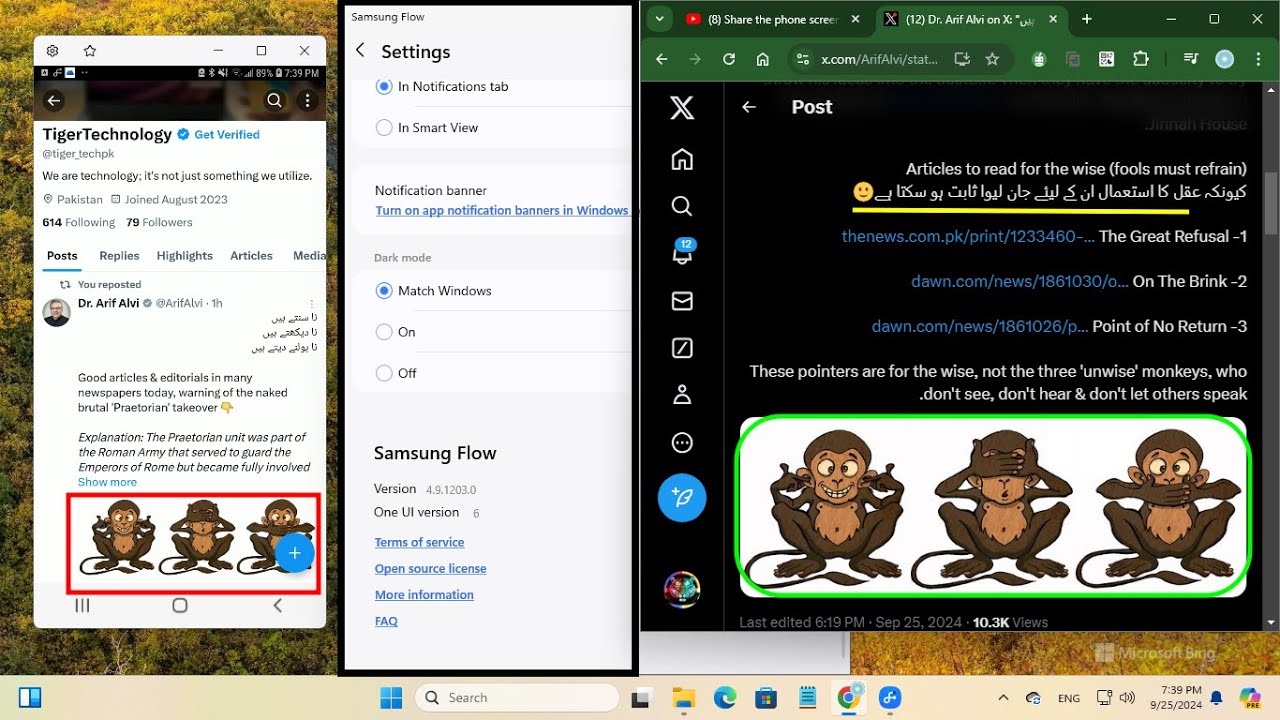The width and height of the screenshot is (1280, 720).
Task: Tap the phone back navigation button
Action: coord(277,605)
